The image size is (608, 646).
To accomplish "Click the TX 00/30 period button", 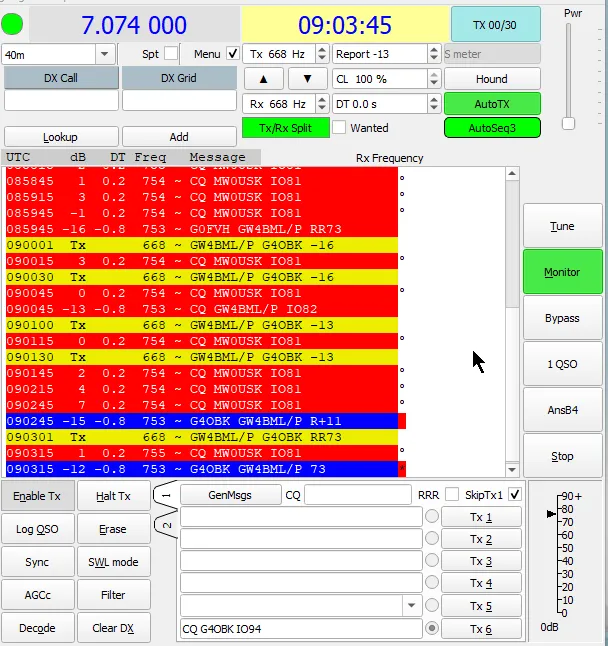I will [x=496, y=25].
